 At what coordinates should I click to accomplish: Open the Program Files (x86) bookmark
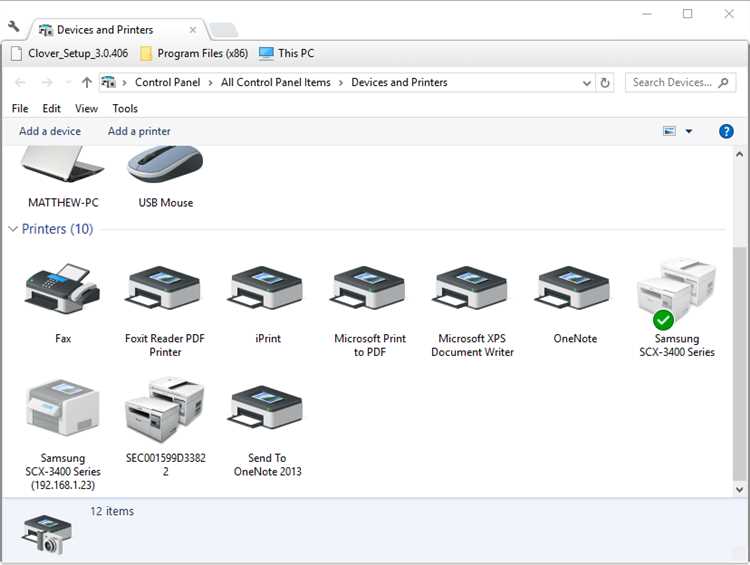[194, 53]
